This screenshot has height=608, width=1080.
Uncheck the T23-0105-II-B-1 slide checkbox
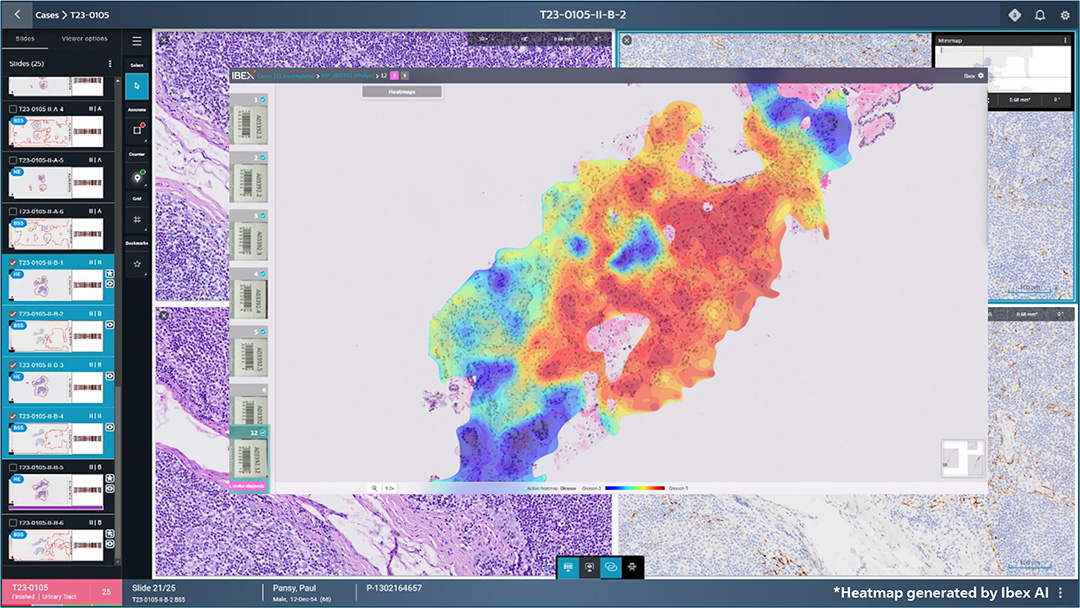[12, 263]
